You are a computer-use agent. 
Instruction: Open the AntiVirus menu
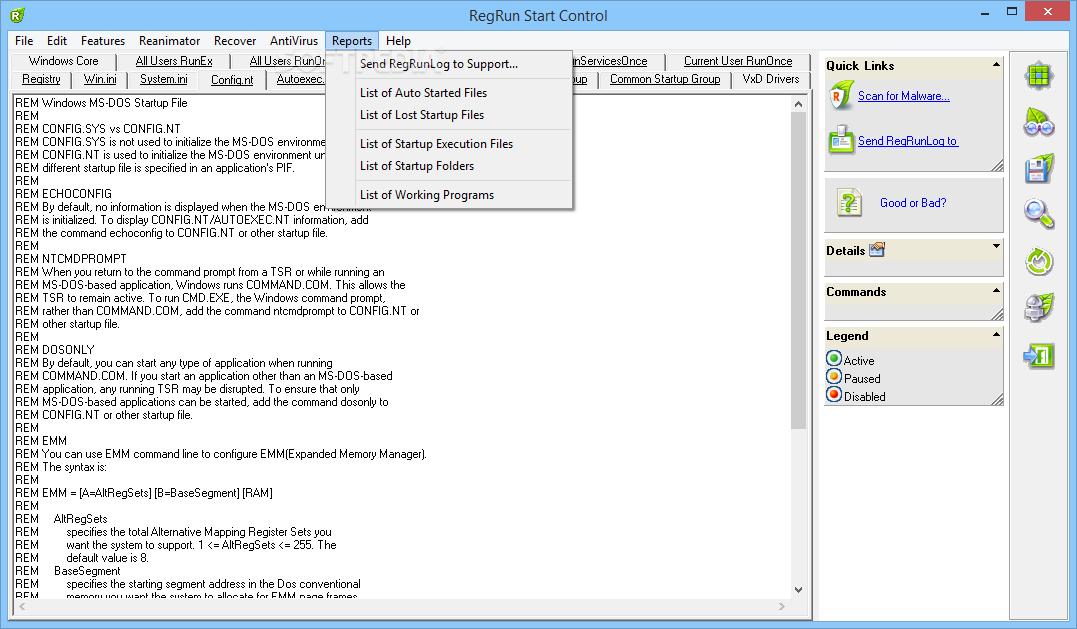(294, 41)
